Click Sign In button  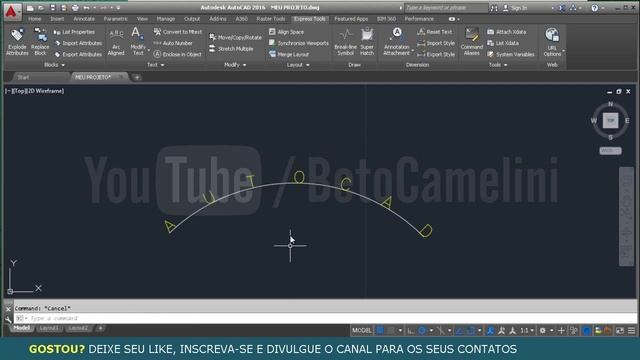click(x=515, y=8)
